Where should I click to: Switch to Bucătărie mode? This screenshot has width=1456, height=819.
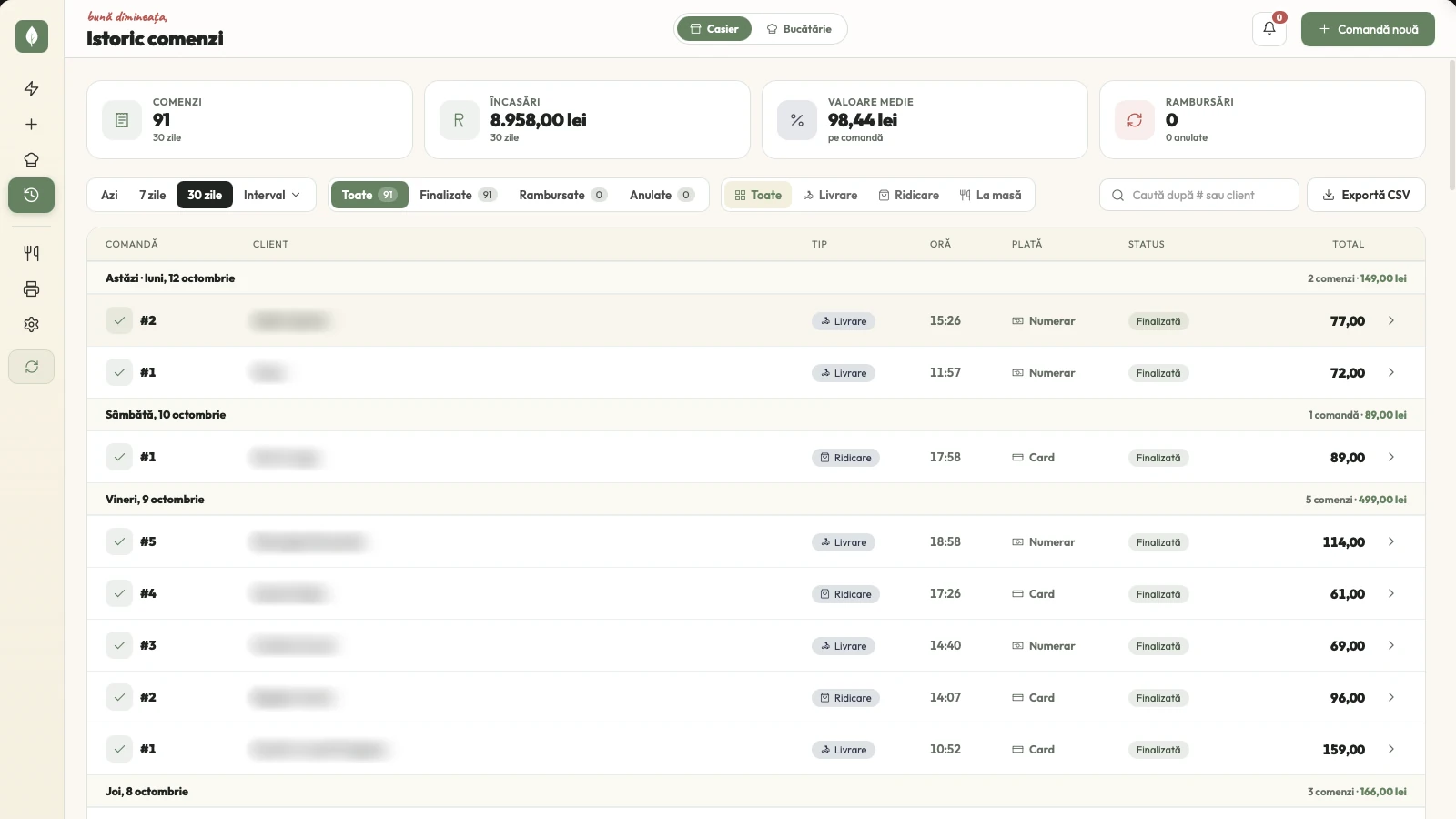pyautogui.click(x=799, y=29)
